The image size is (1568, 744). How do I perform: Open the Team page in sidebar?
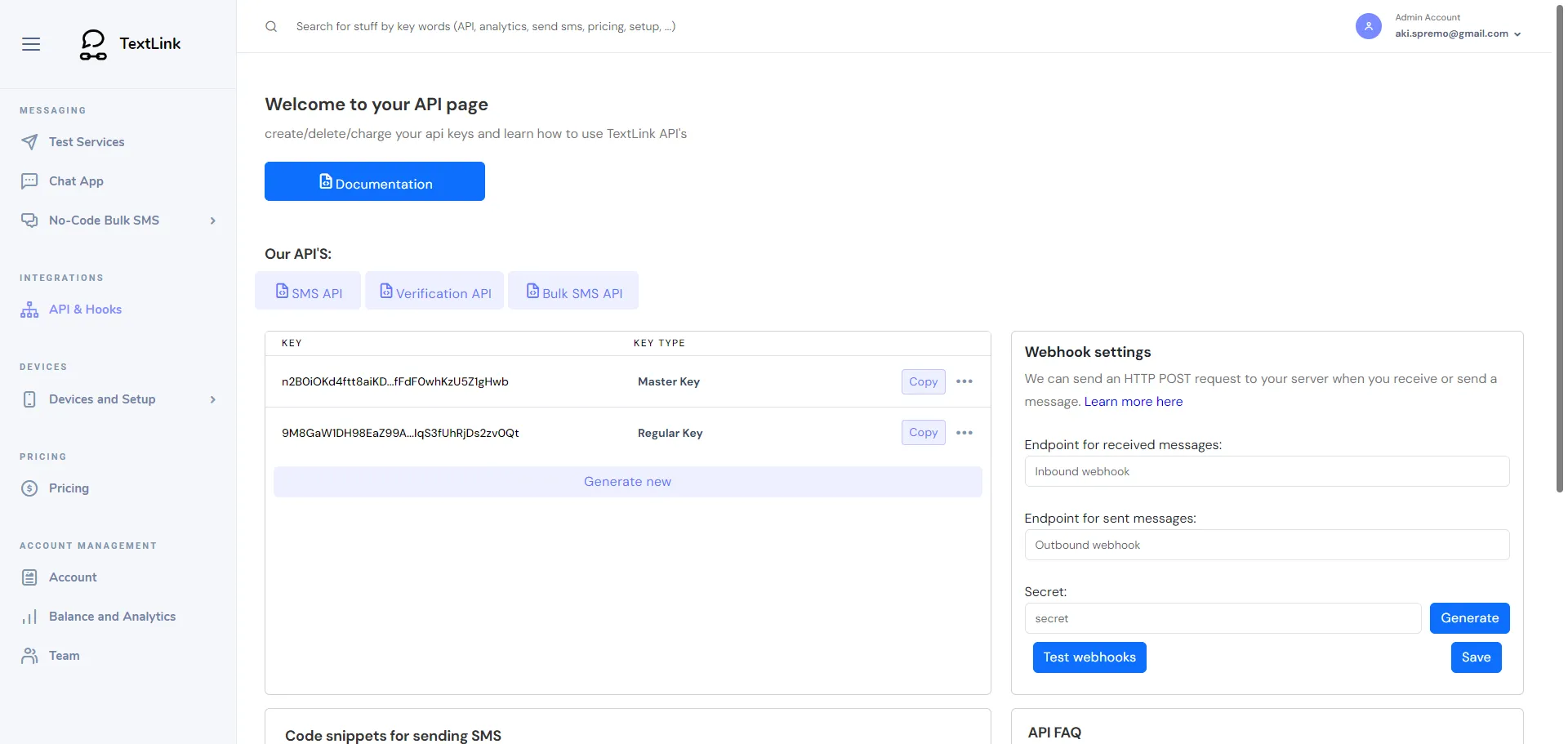pos(64,656)
